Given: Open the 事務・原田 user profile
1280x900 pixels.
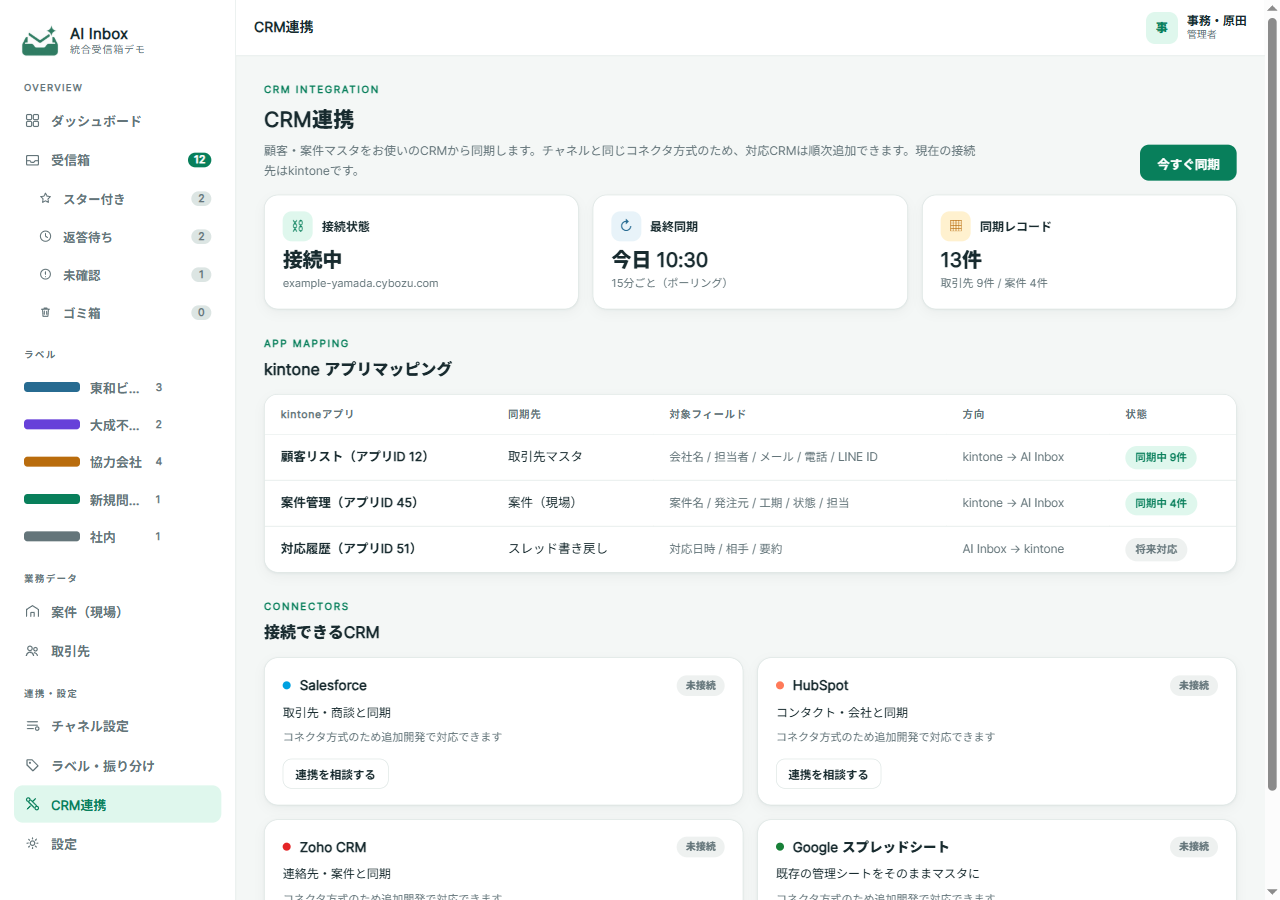Looking at the screenshot, I should [1197, 28].
